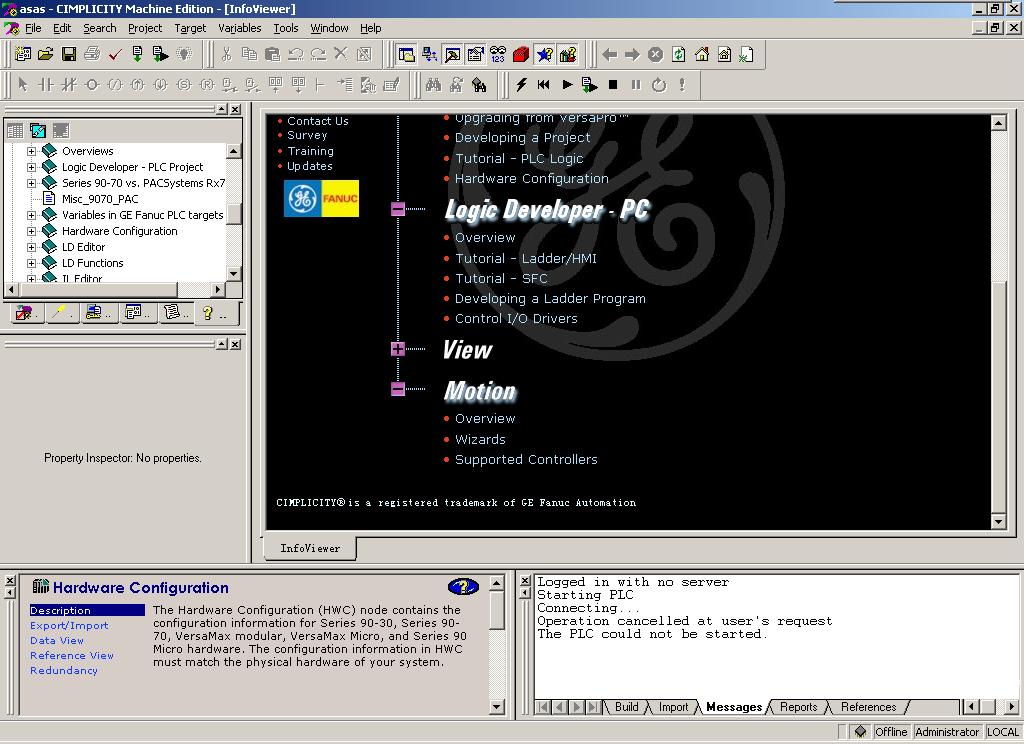Viewport: 1026px width, 744px height.
Task: Open the Tutorial - Ladder/HMI link
Action: pos(525,258)
